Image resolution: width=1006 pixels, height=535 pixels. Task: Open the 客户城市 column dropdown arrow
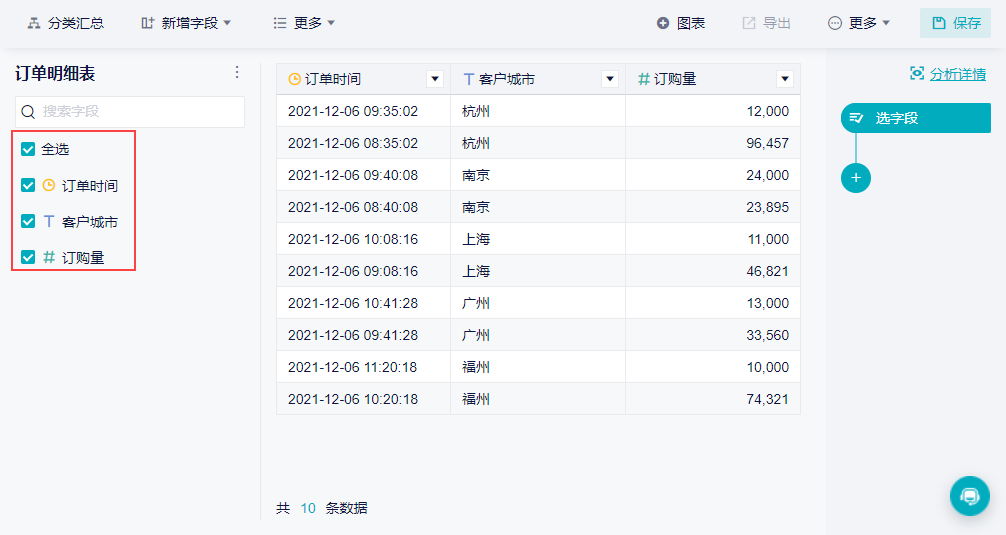[610, 79]
